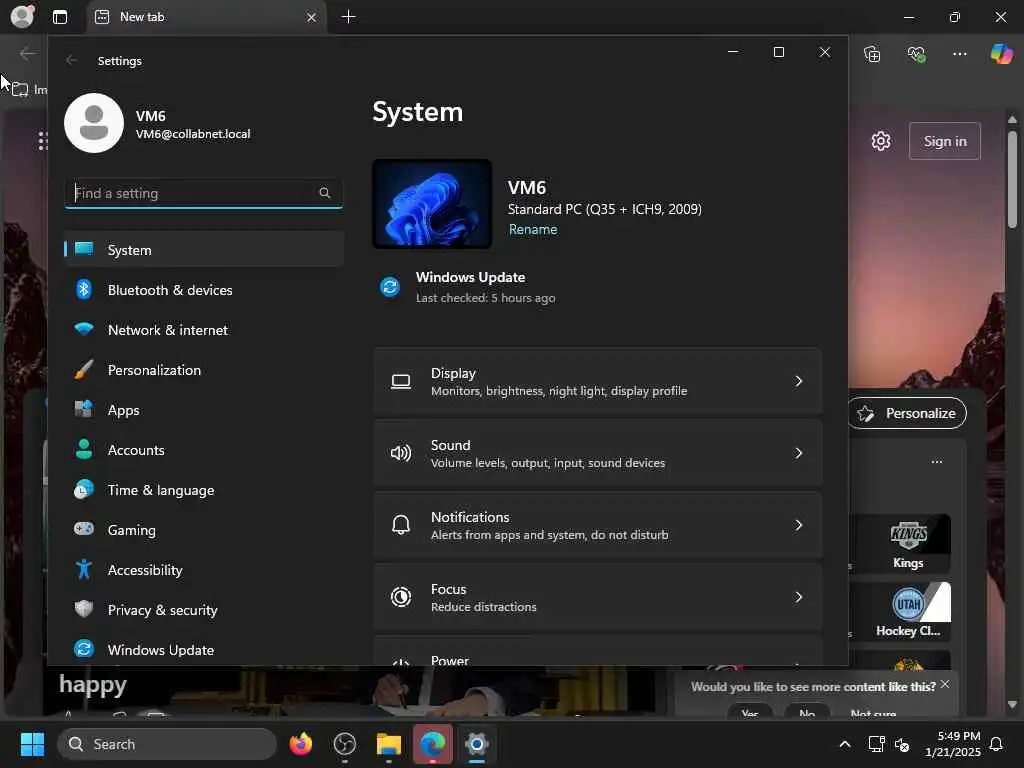
Task: Go to Apps settings
Action: pyautogui.click(x=204, y=410)
